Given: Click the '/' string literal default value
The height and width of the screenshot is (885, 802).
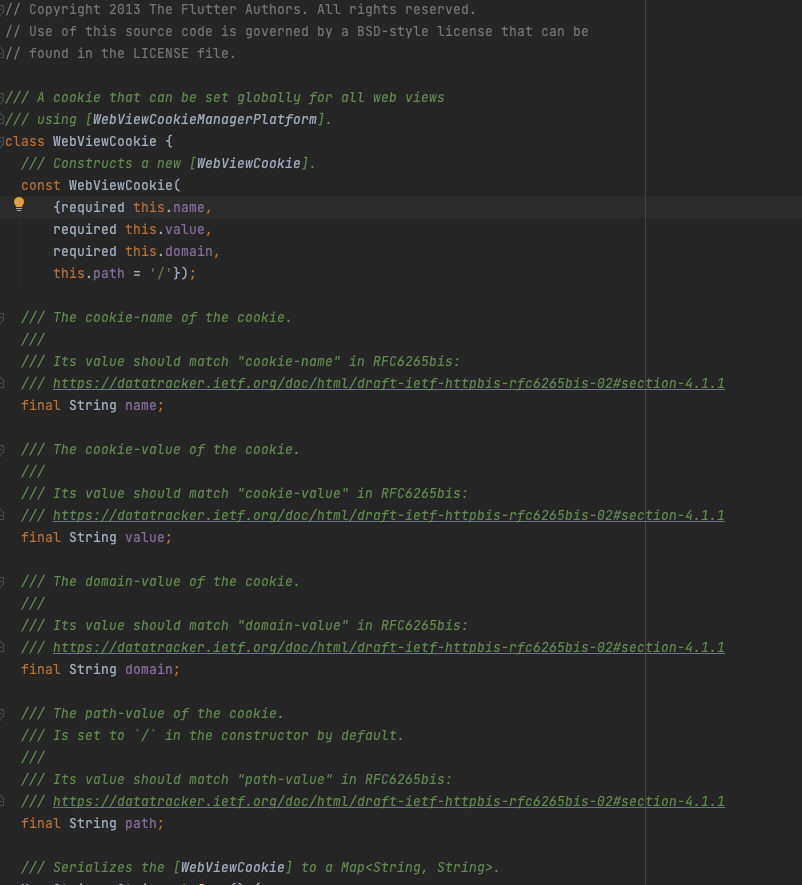Looking at the screenshot, I should tap(160, 274).
